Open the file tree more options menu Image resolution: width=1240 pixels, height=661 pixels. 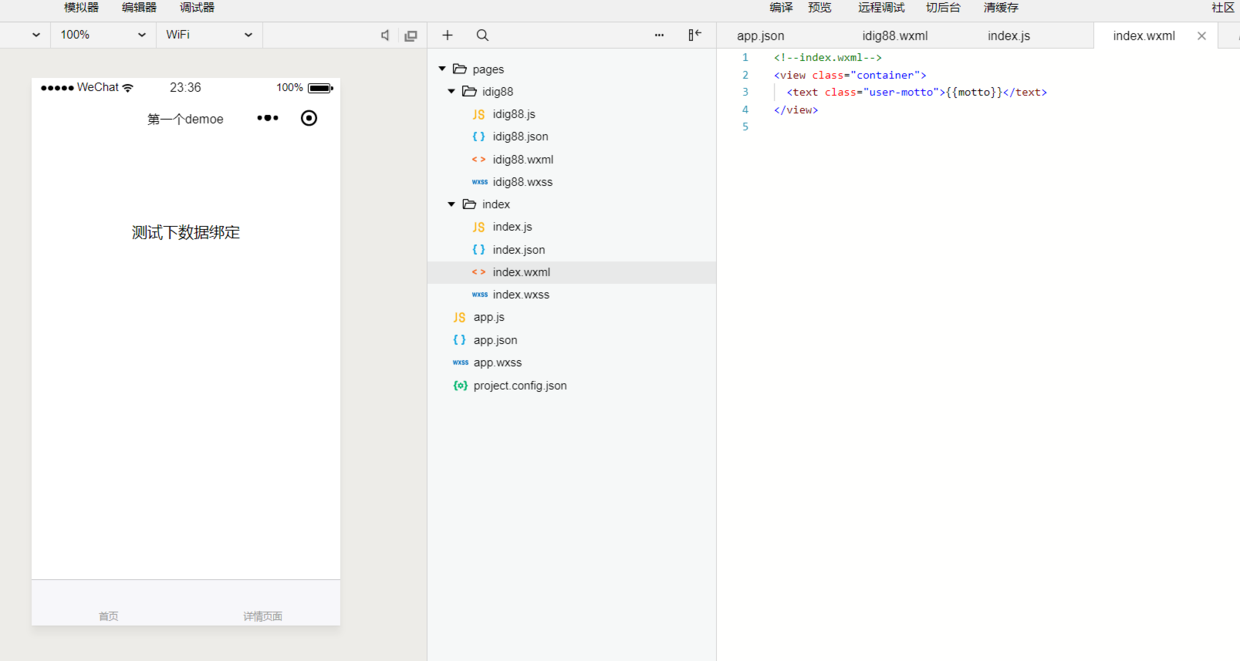tap(659, 35)
